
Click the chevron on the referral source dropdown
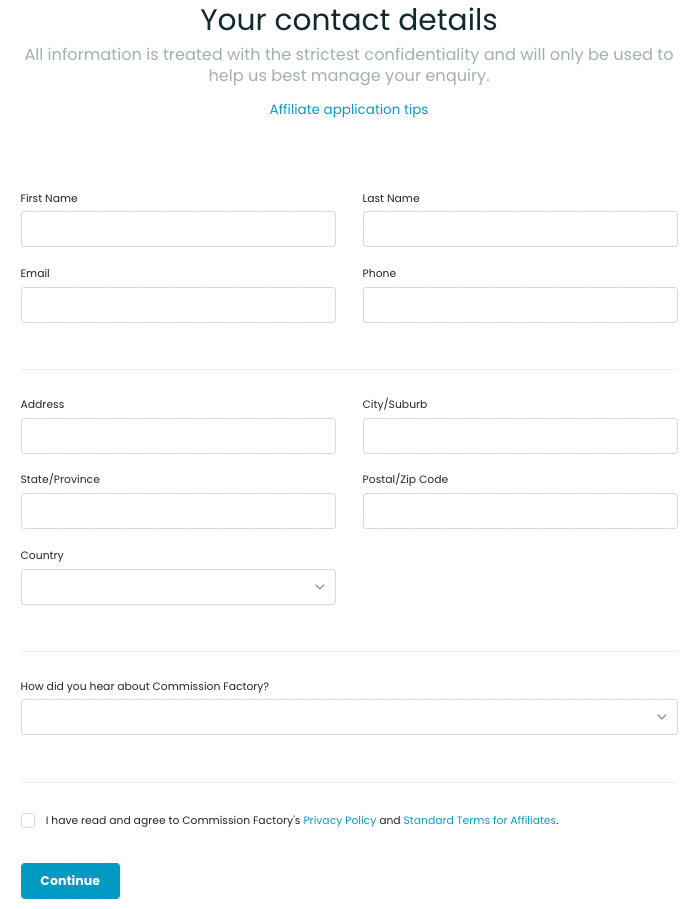click(661, 717)
